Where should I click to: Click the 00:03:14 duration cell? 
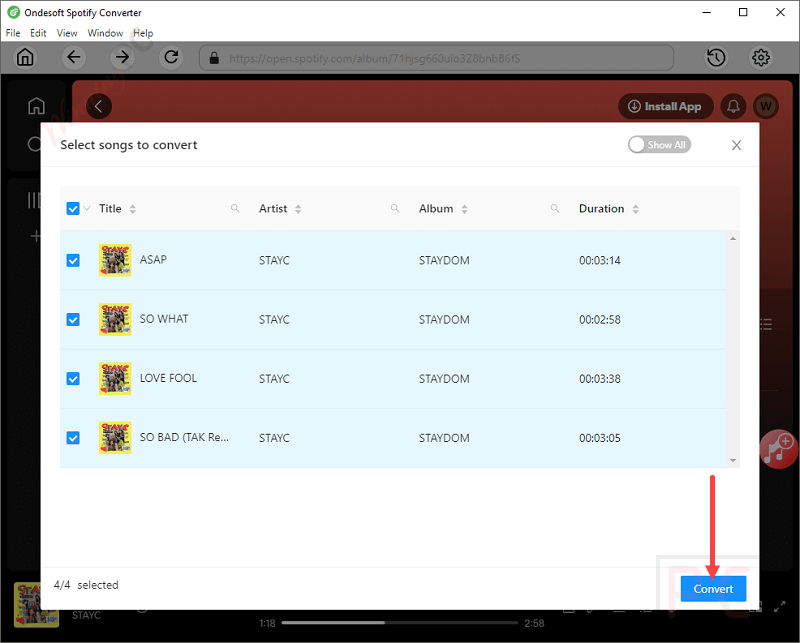(x=599, y=260)
